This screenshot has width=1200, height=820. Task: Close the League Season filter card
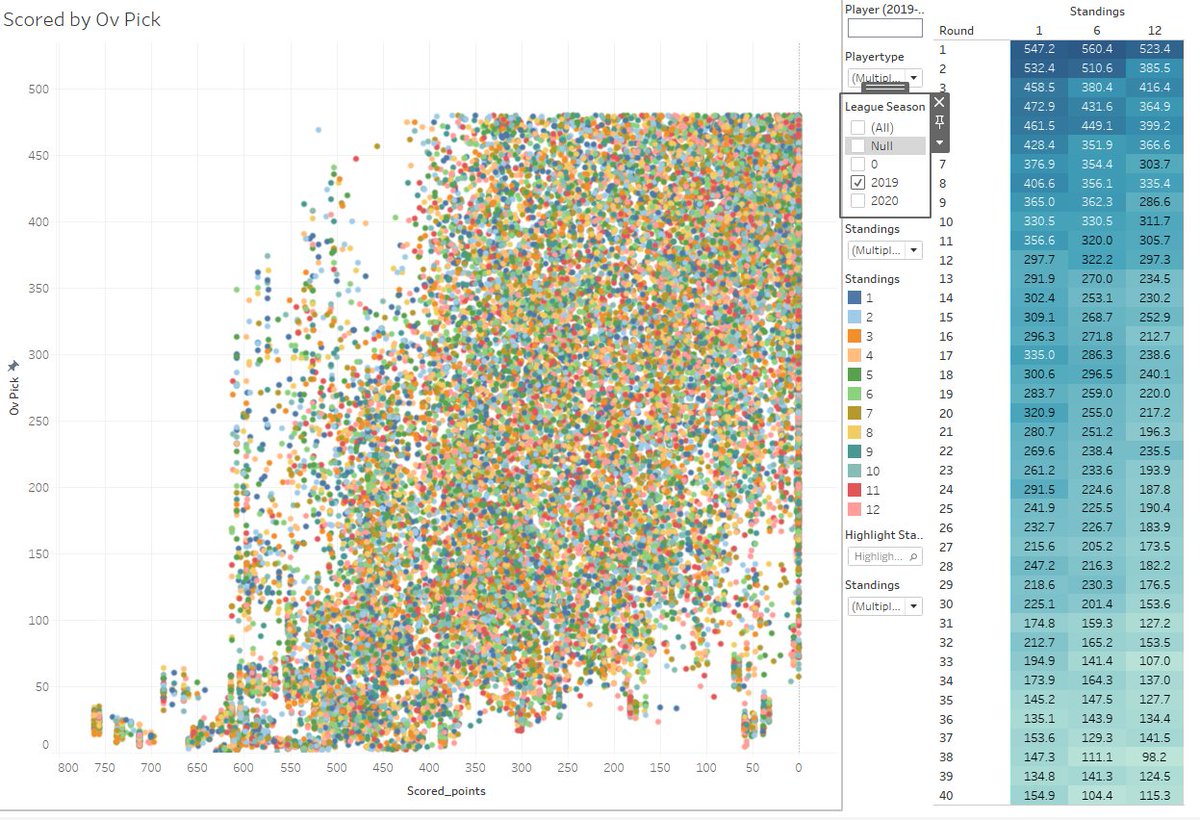coord(938,101)
